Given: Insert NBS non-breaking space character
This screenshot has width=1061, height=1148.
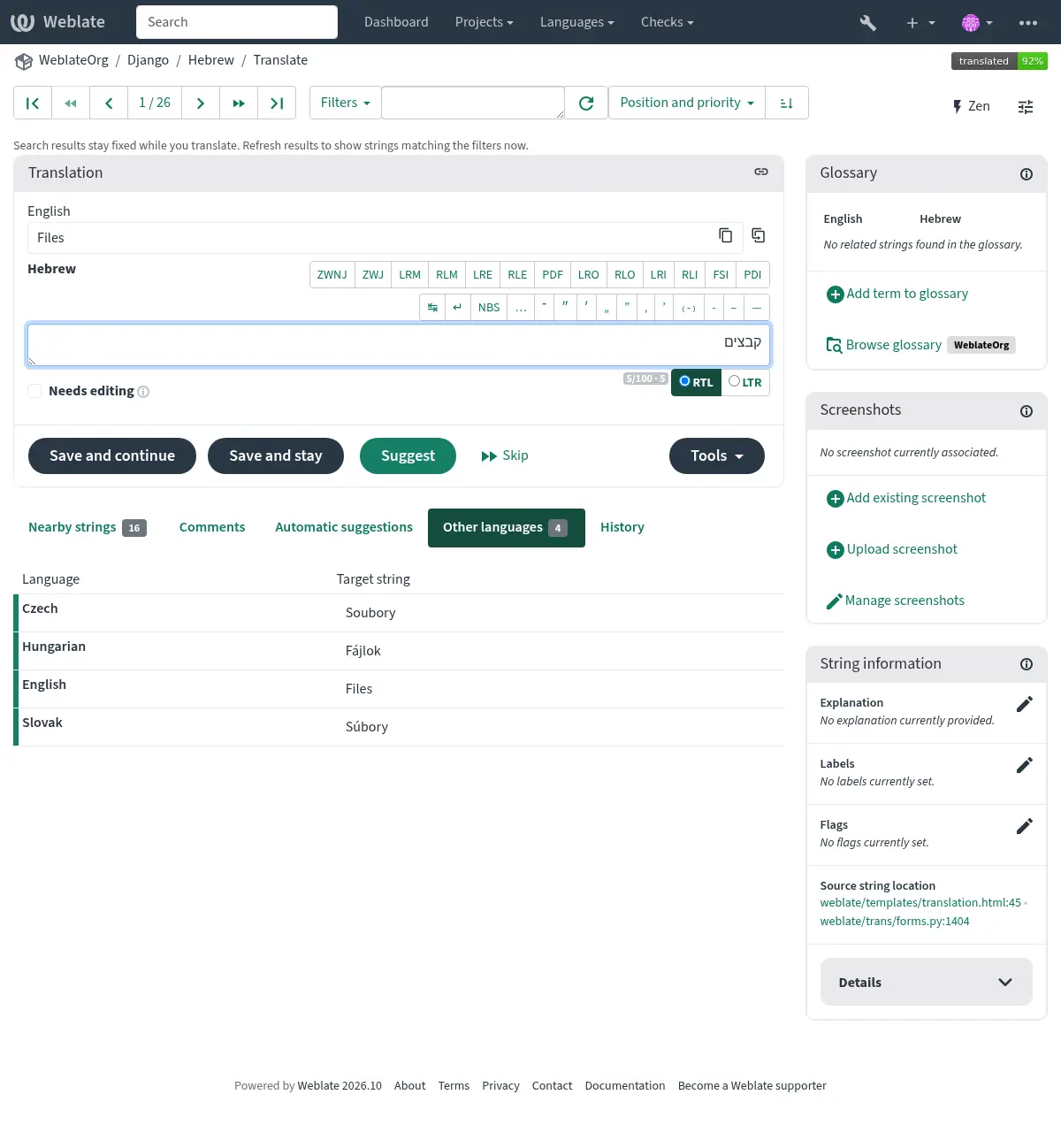Looking at the screenshot, I should [489, 307].
